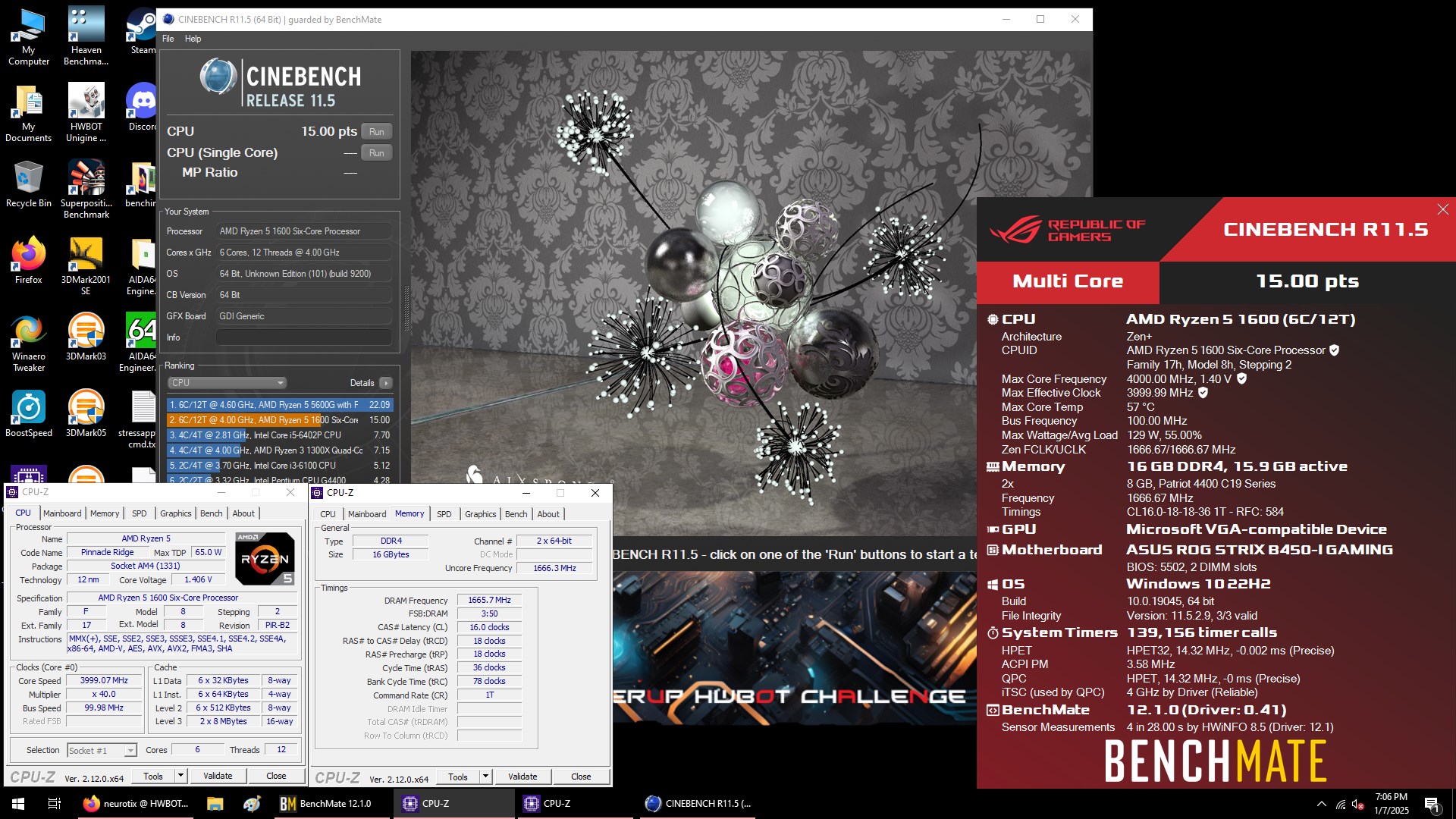Launch HWBOT Unigine desktop icon
Screen dimensions: 1456x819
86,113
